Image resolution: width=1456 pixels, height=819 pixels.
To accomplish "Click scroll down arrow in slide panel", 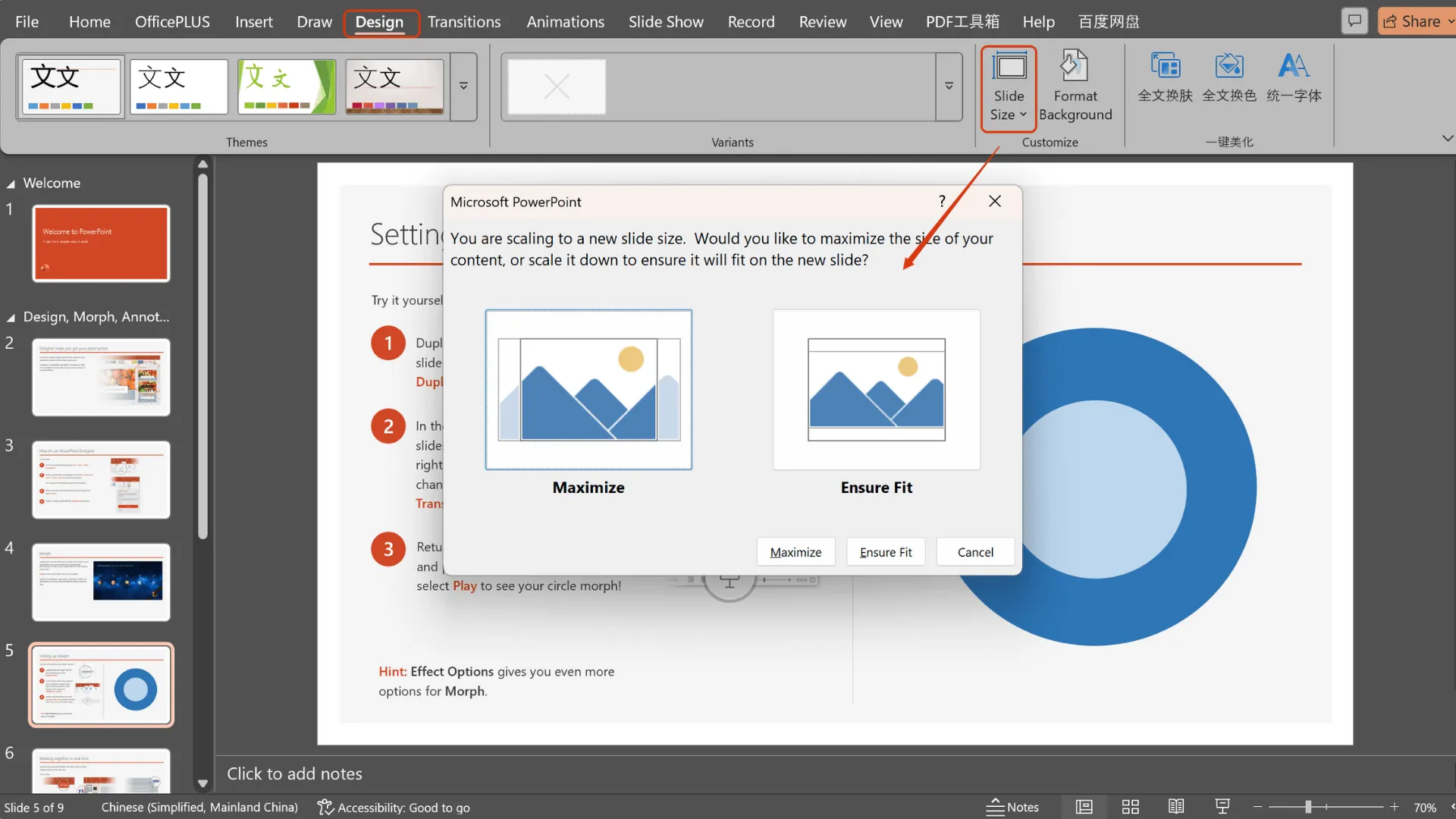I will 202,784.
